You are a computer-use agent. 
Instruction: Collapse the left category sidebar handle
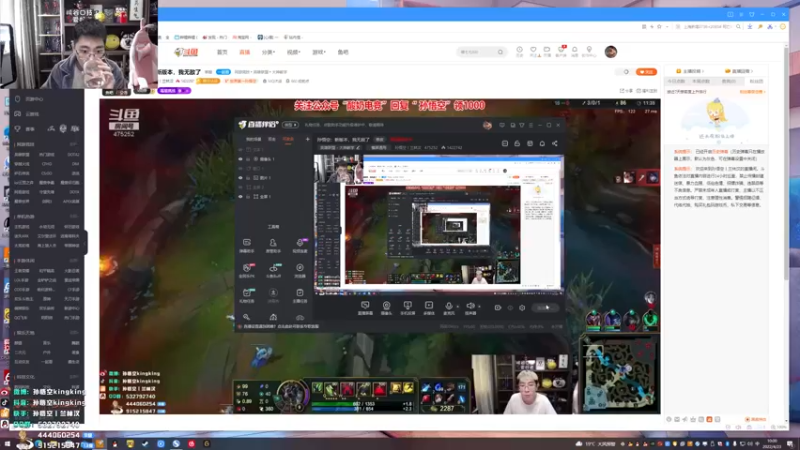pyautogui.click(x=86, y=242)
